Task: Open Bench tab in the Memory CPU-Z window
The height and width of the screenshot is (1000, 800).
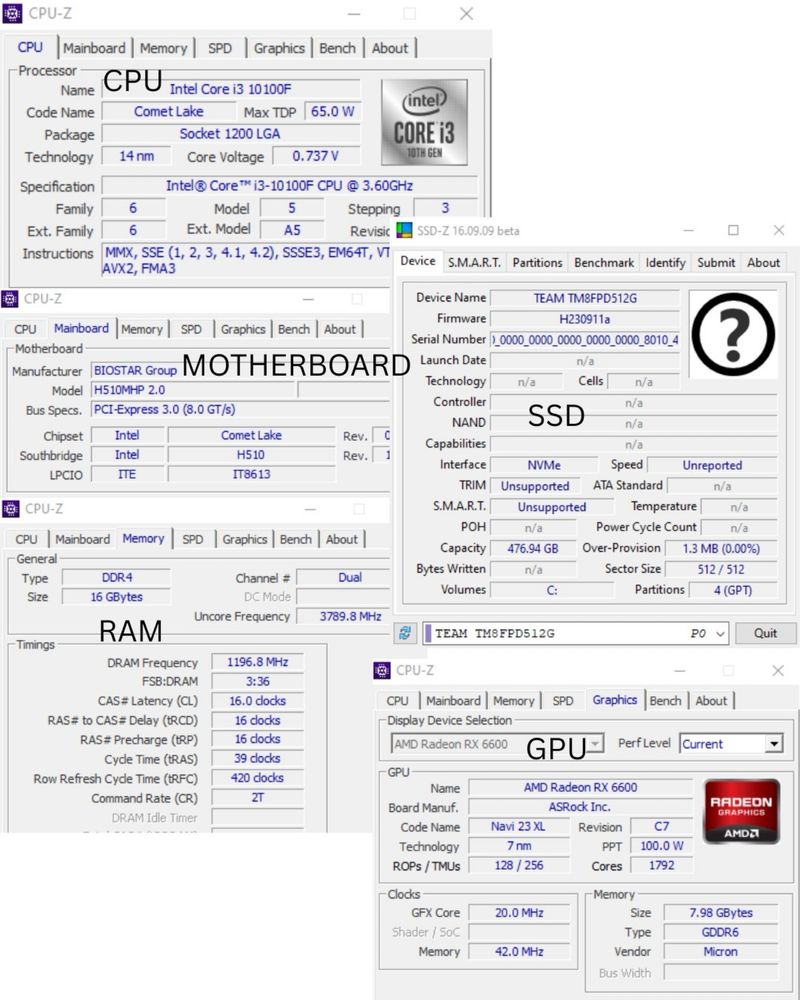Action: coord(295,539)
